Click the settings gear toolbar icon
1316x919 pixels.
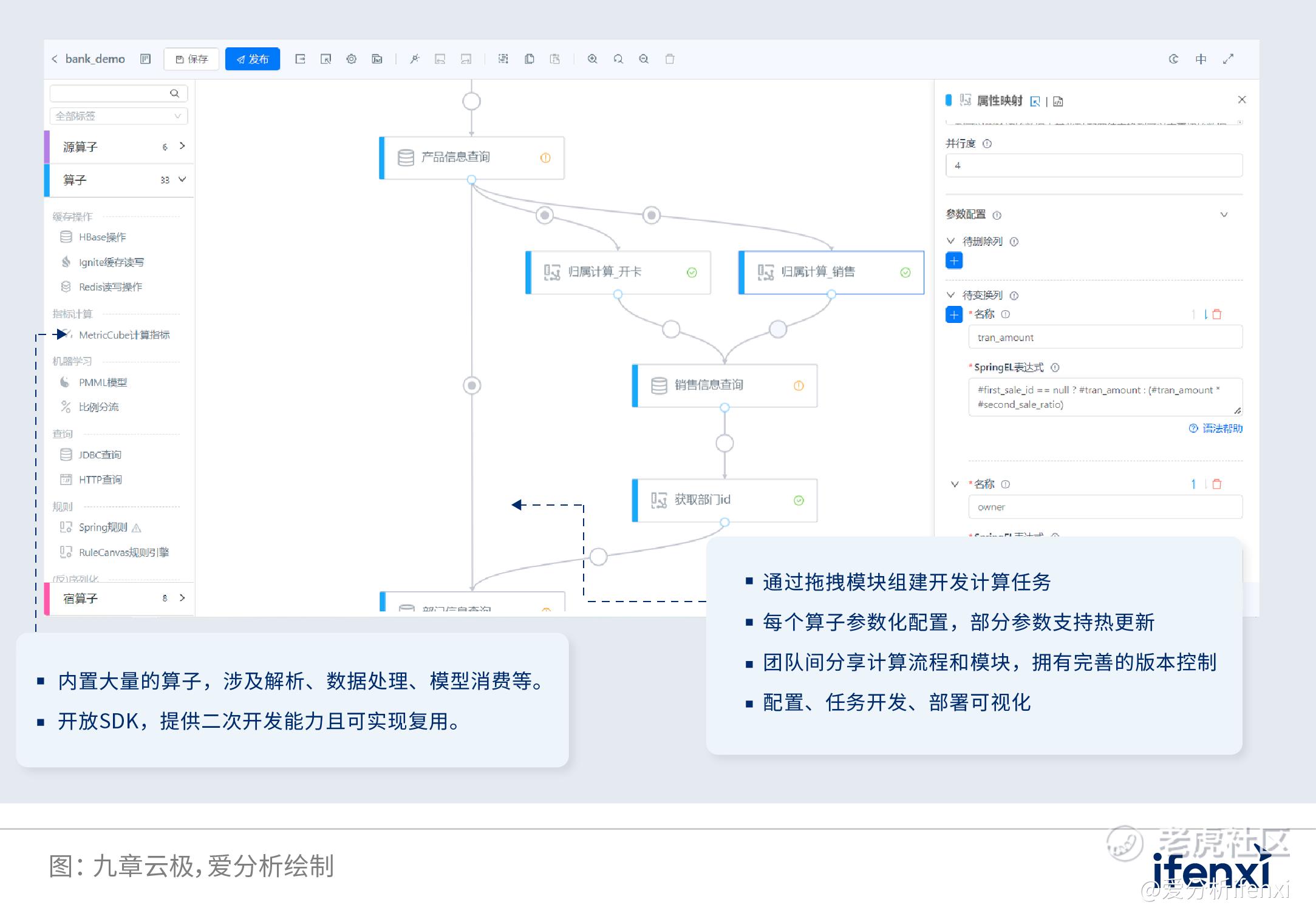coord(351,59)
